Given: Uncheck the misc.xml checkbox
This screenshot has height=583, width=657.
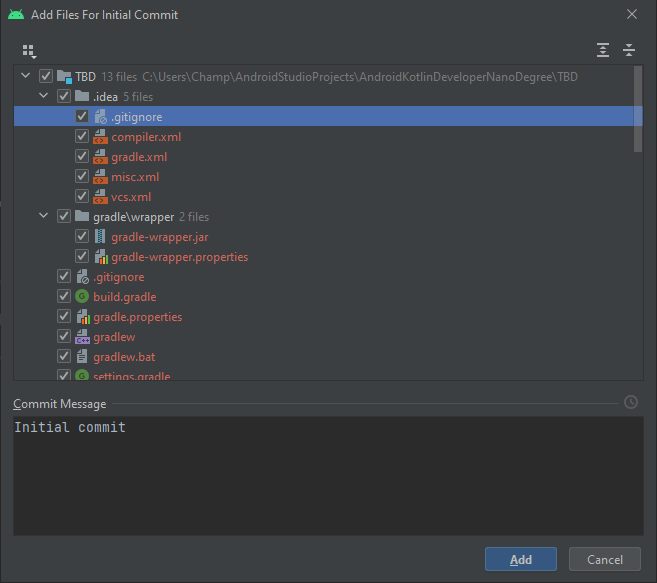Looking at the screenshot, I should (82, 176).
